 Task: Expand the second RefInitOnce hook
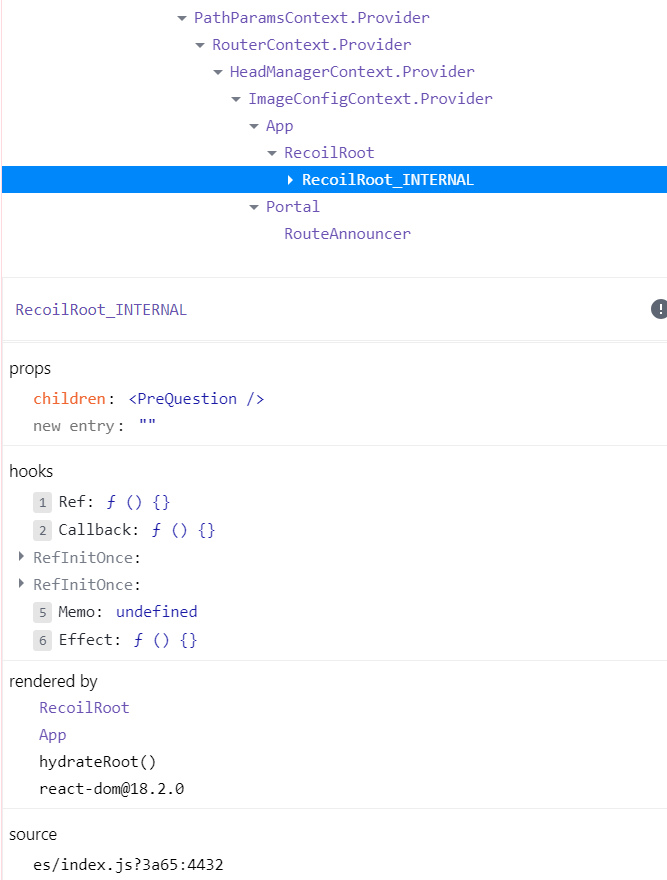21,583
